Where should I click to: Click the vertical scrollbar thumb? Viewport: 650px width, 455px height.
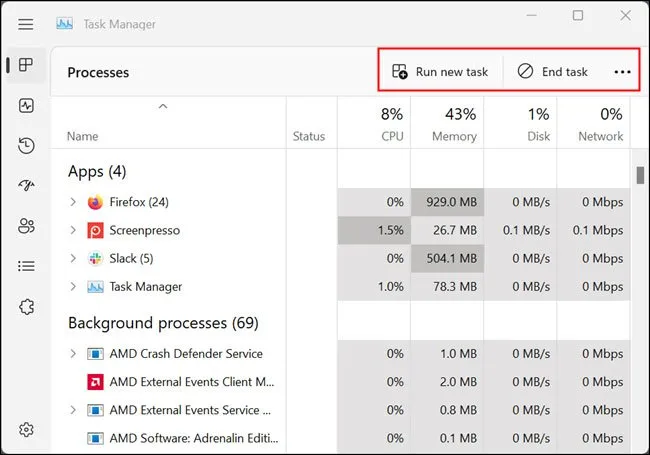[640, 175]
